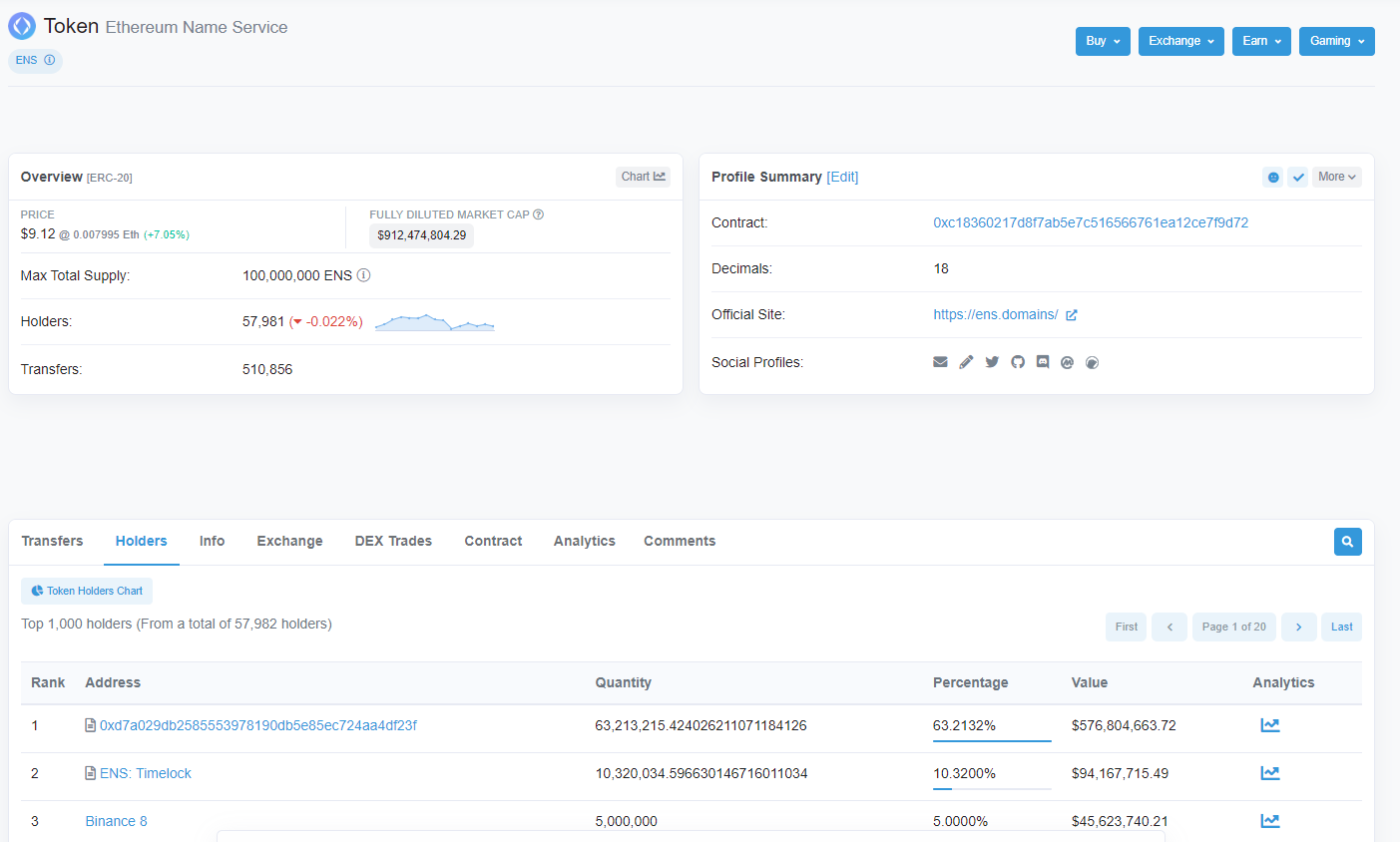Go to next holders page with right chevron

point(1299,627)
